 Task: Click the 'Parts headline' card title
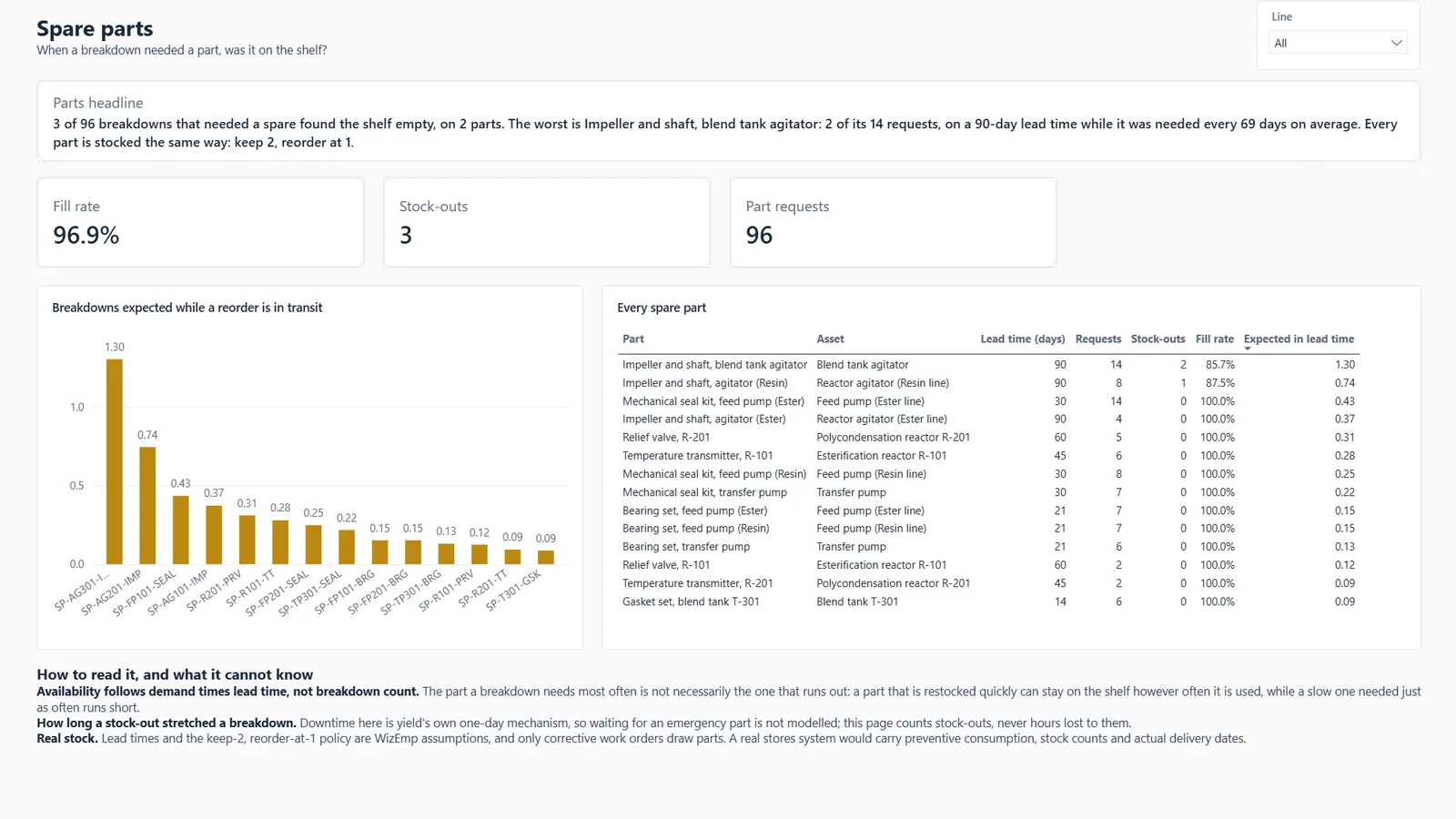97,103
